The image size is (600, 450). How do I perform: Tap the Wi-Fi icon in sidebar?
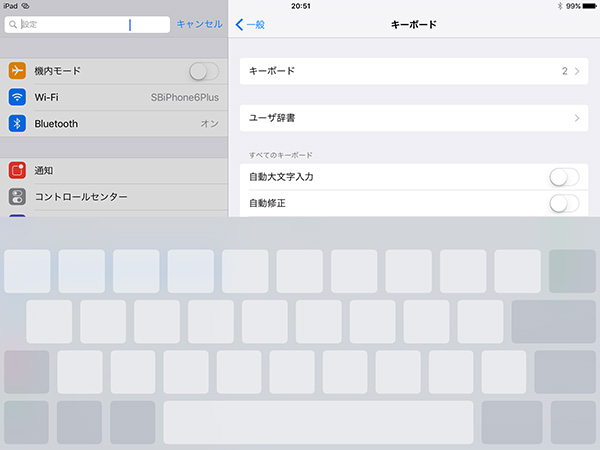point(17,97)
